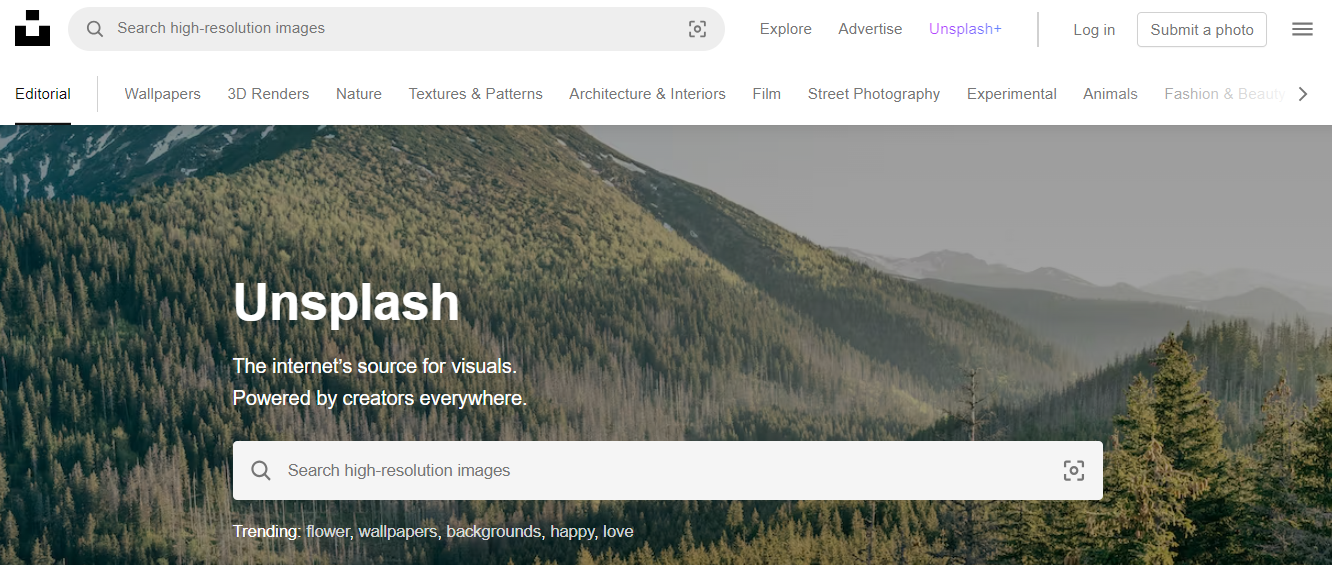Show more categories with right chevron
This screenshot has width=1332, height=565.
tap(1302, 94)
